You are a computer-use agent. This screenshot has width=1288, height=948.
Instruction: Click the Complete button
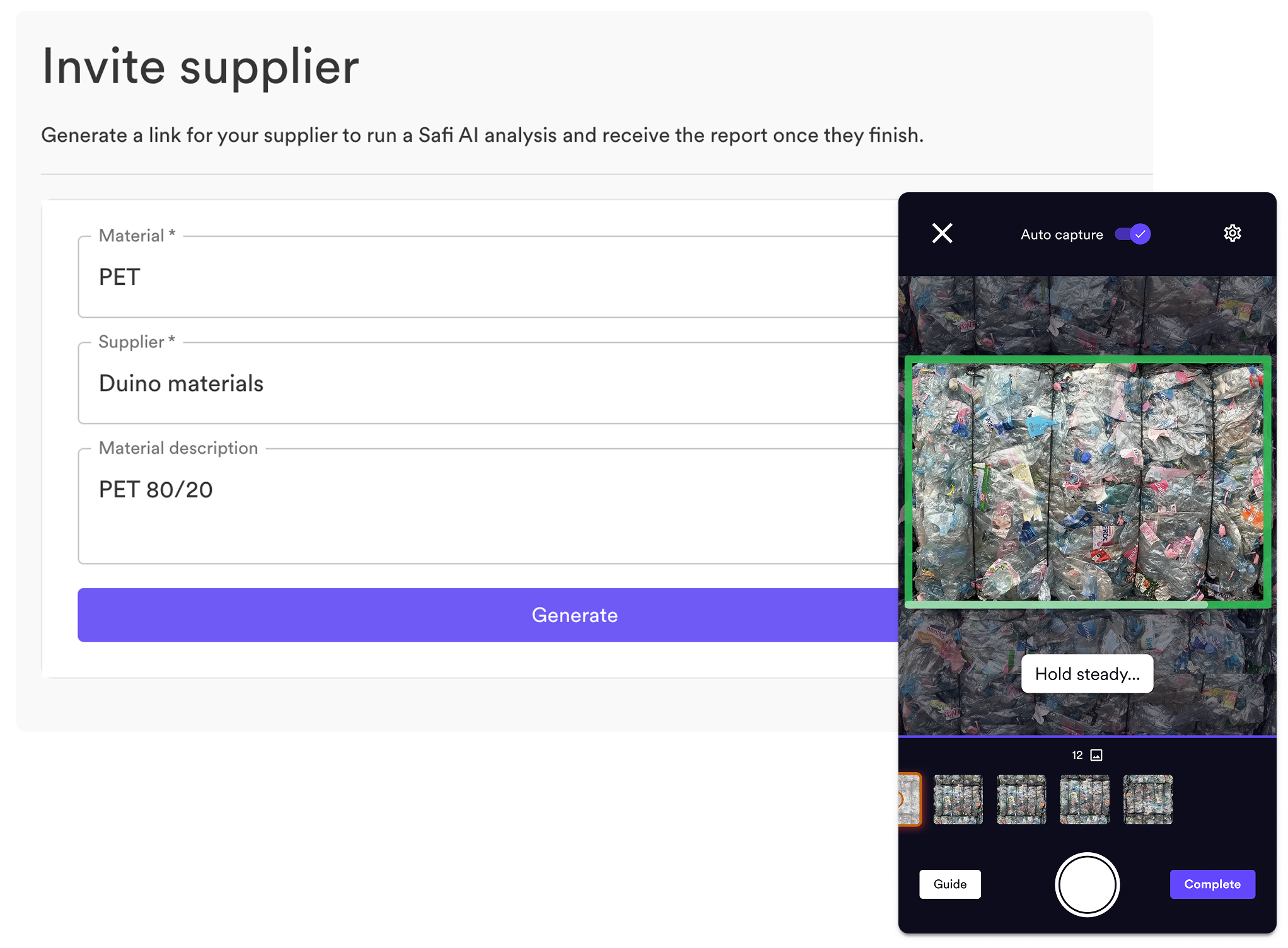tap(1212, 884)
